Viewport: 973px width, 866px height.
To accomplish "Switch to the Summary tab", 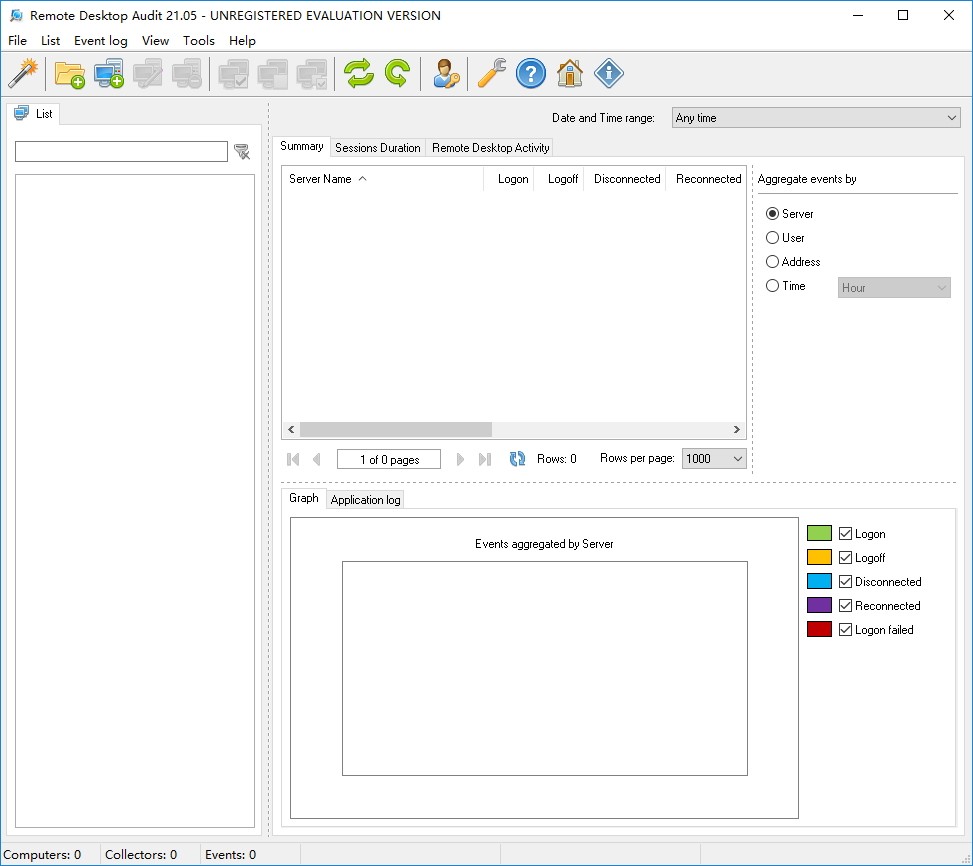I will click(x=302, y=146).
